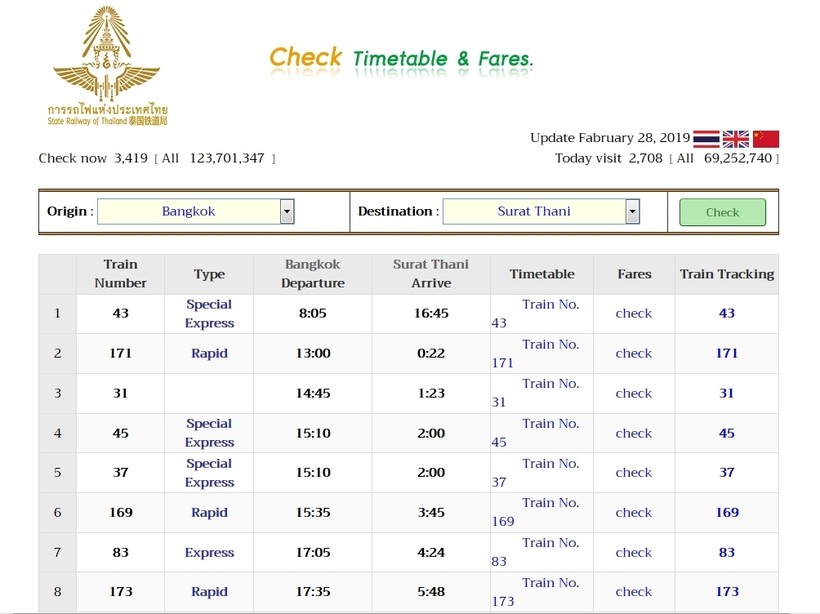
Task: Open timetable for Train No. 83
Action: click(549, 543)
